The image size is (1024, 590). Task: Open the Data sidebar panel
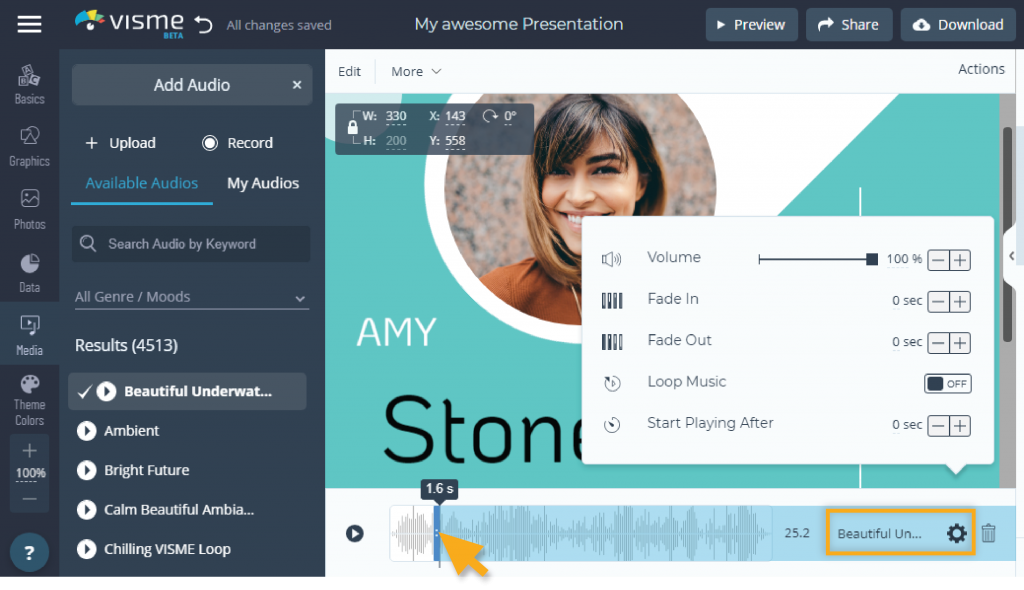coord(29,272)
